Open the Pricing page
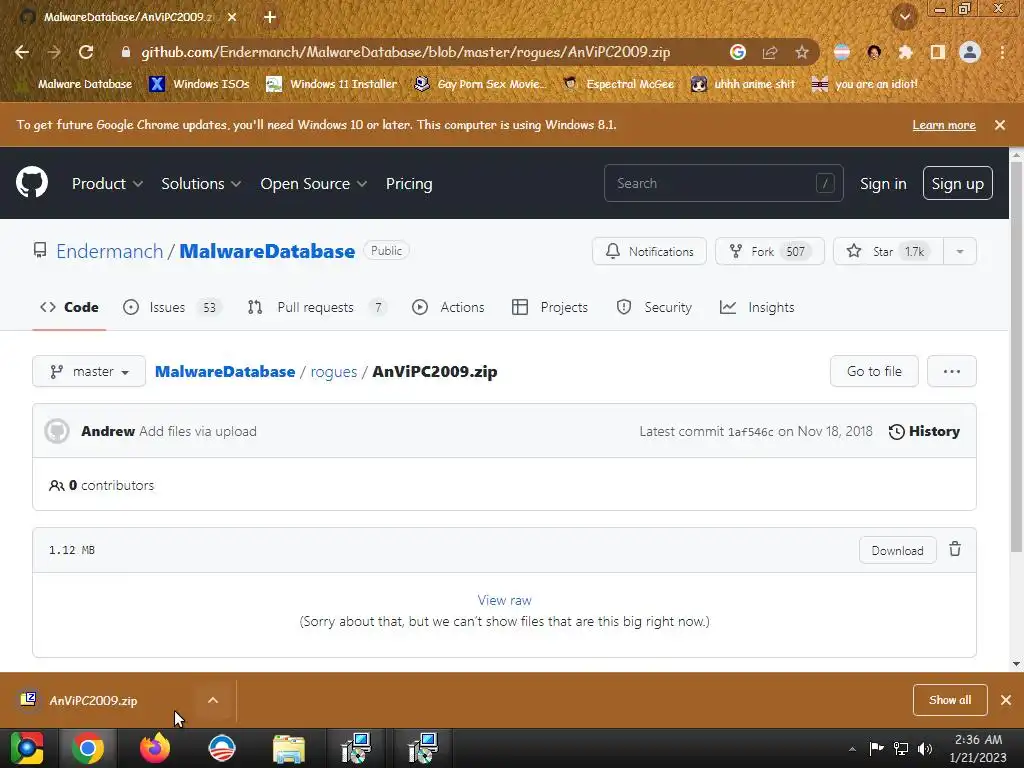Screen dimensions: 1024x768 409,184
